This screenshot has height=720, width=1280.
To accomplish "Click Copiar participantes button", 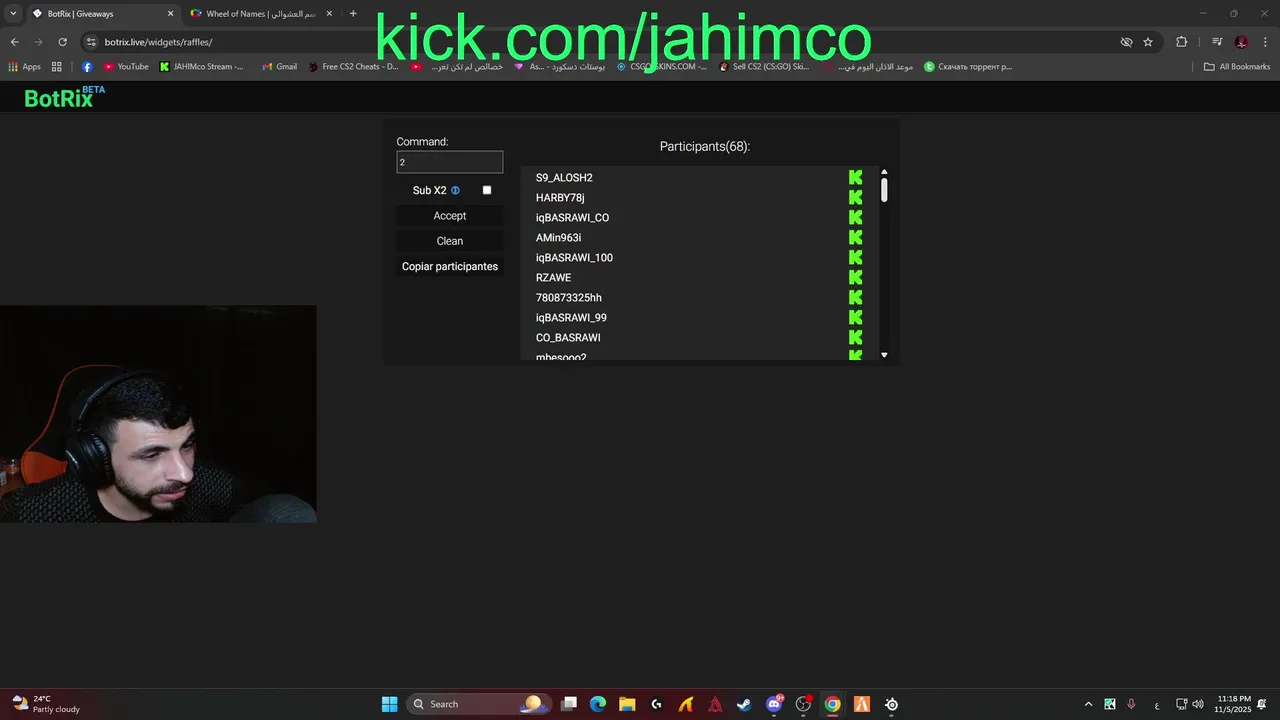I will [x=450, y=267].
